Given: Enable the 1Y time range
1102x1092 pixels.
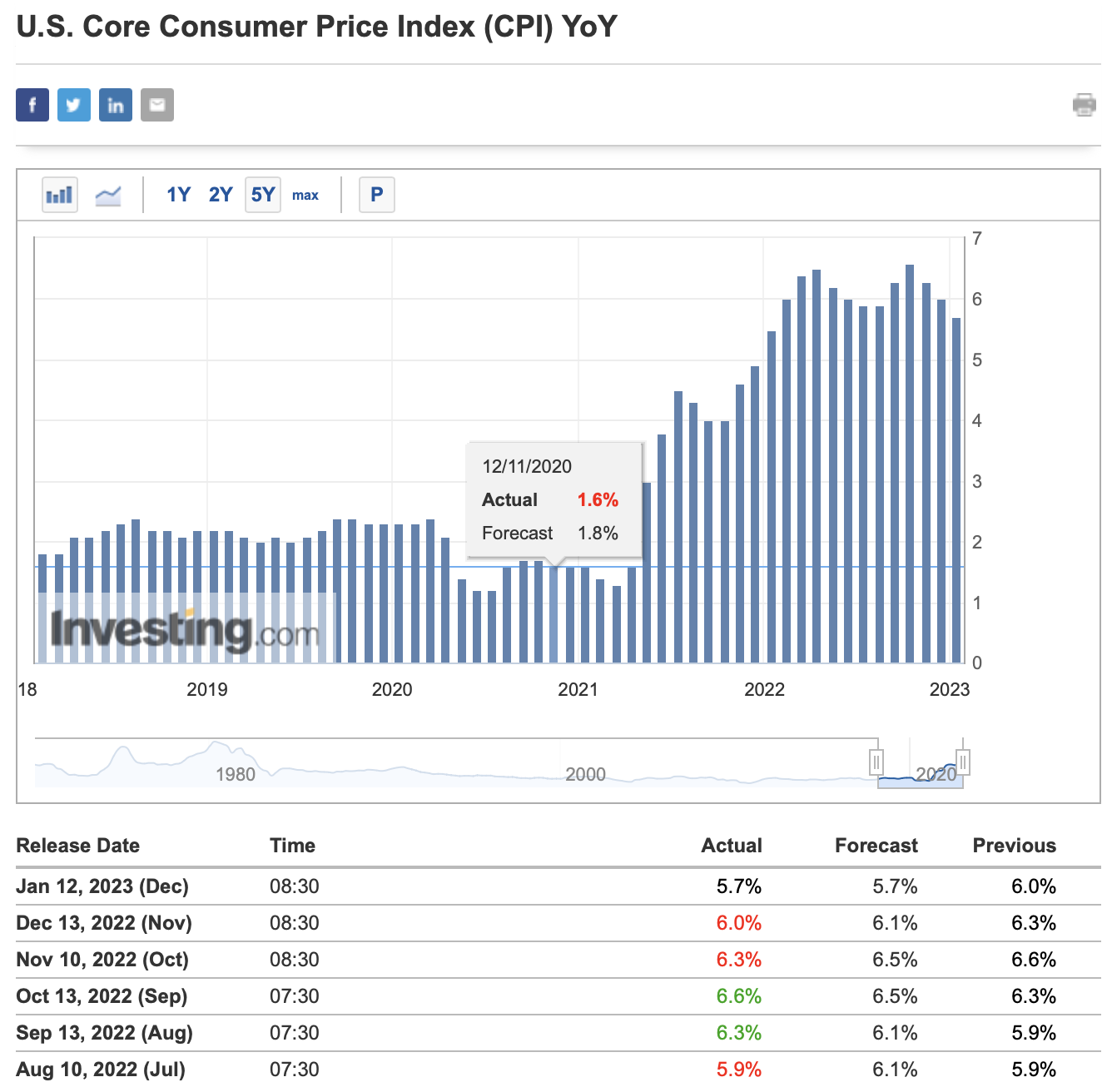Looking at the screenshot, I should coord(177,194).
